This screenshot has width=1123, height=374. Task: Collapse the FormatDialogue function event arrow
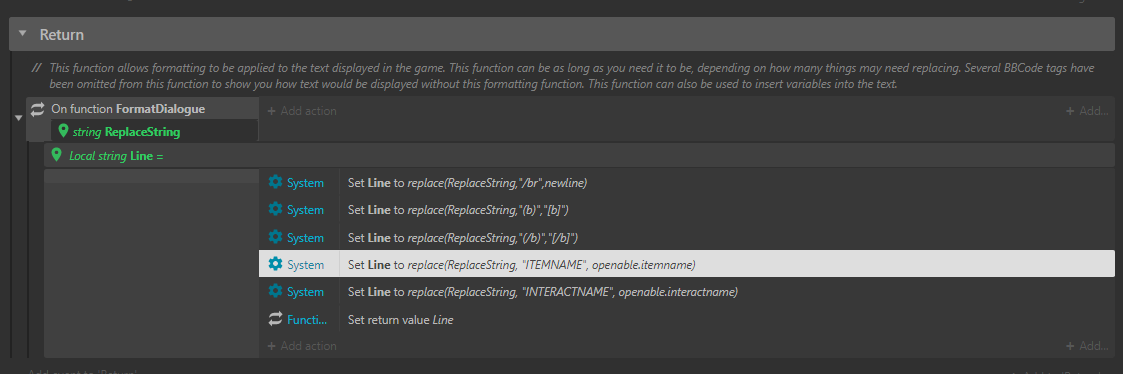pos(19,118)
